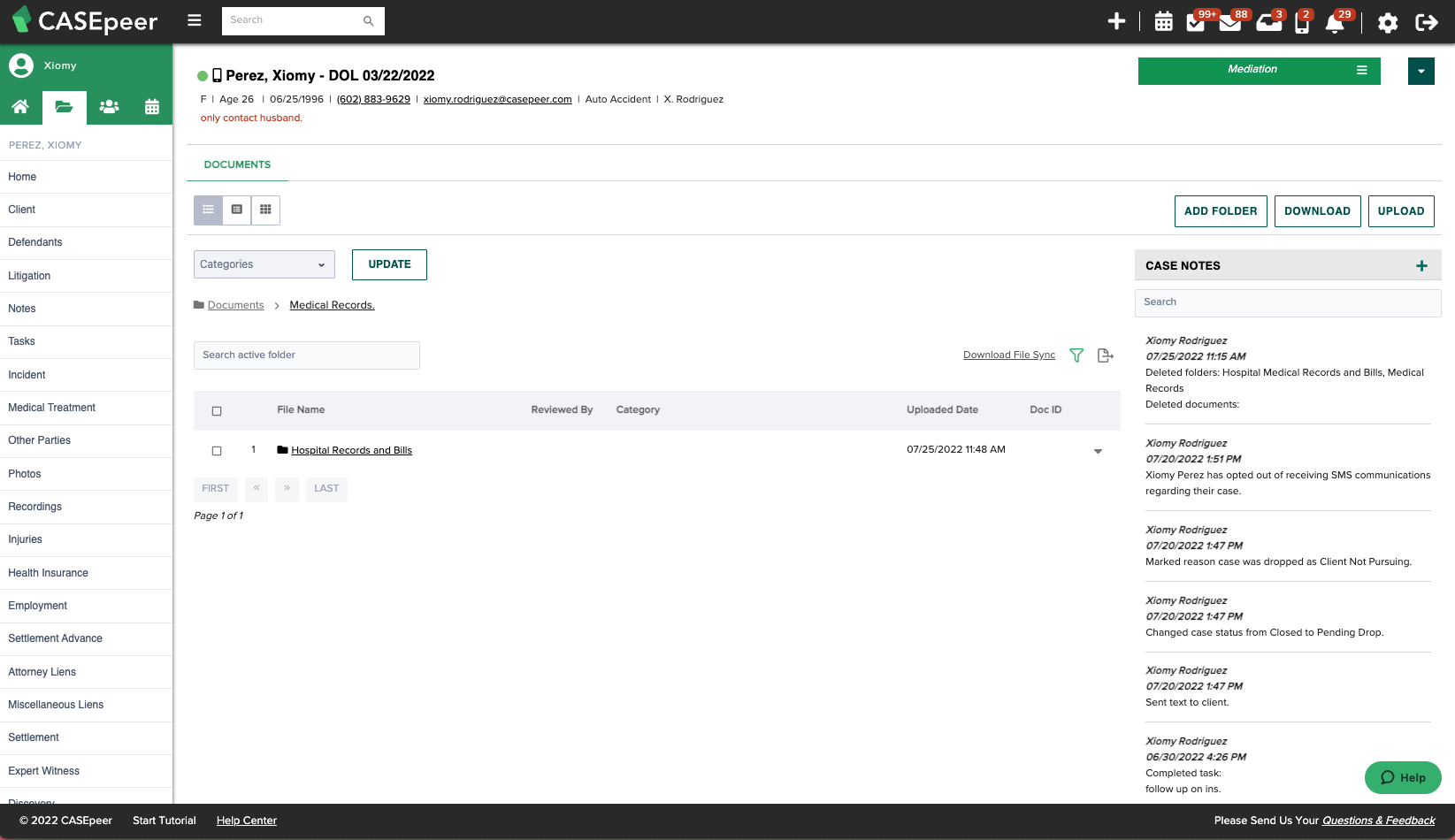Click the ADD FOLDER button
Viewport: 1455px width, 840px height.
pyautogui.click(x=1221, y=211)
